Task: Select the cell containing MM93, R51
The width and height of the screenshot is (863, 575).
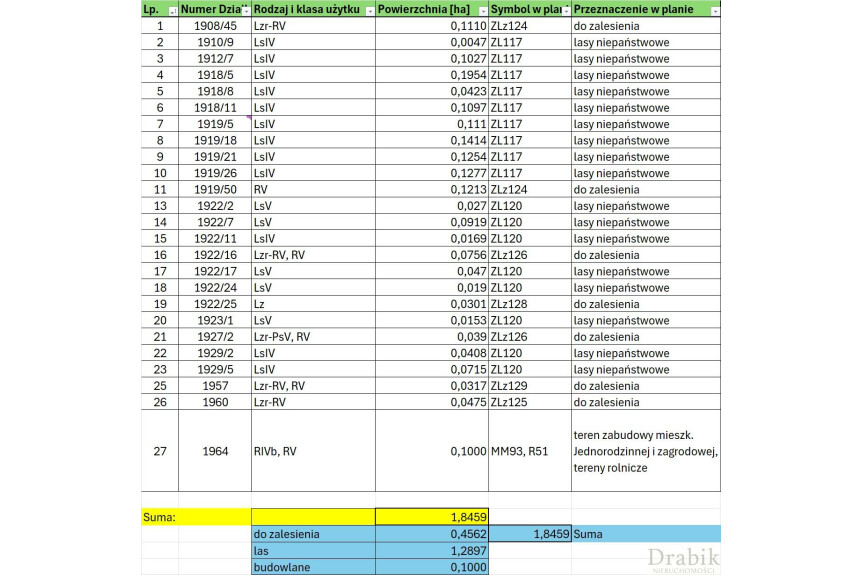Action: click(530, 451)
